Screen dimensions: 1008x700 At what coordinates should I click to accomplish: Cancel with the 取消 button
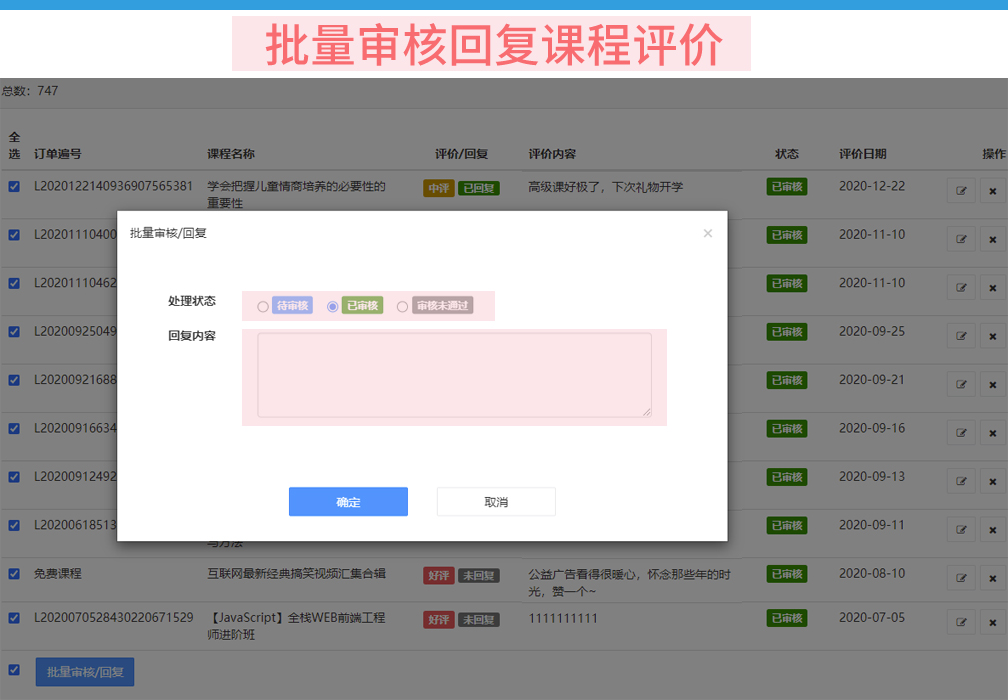[496, 501]
